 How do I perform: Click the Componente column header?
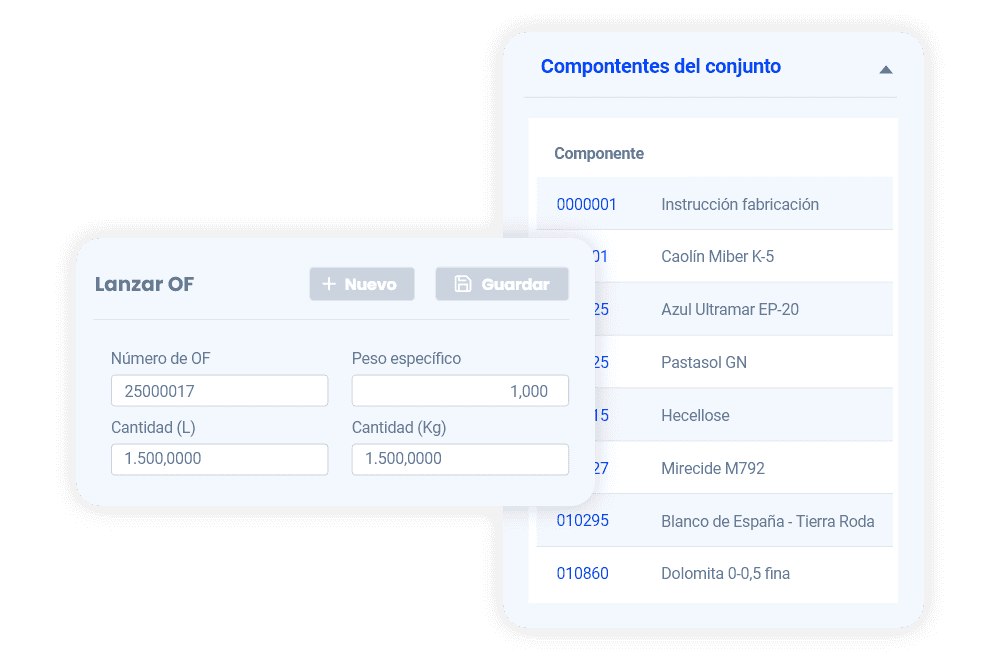coord(599,154)
